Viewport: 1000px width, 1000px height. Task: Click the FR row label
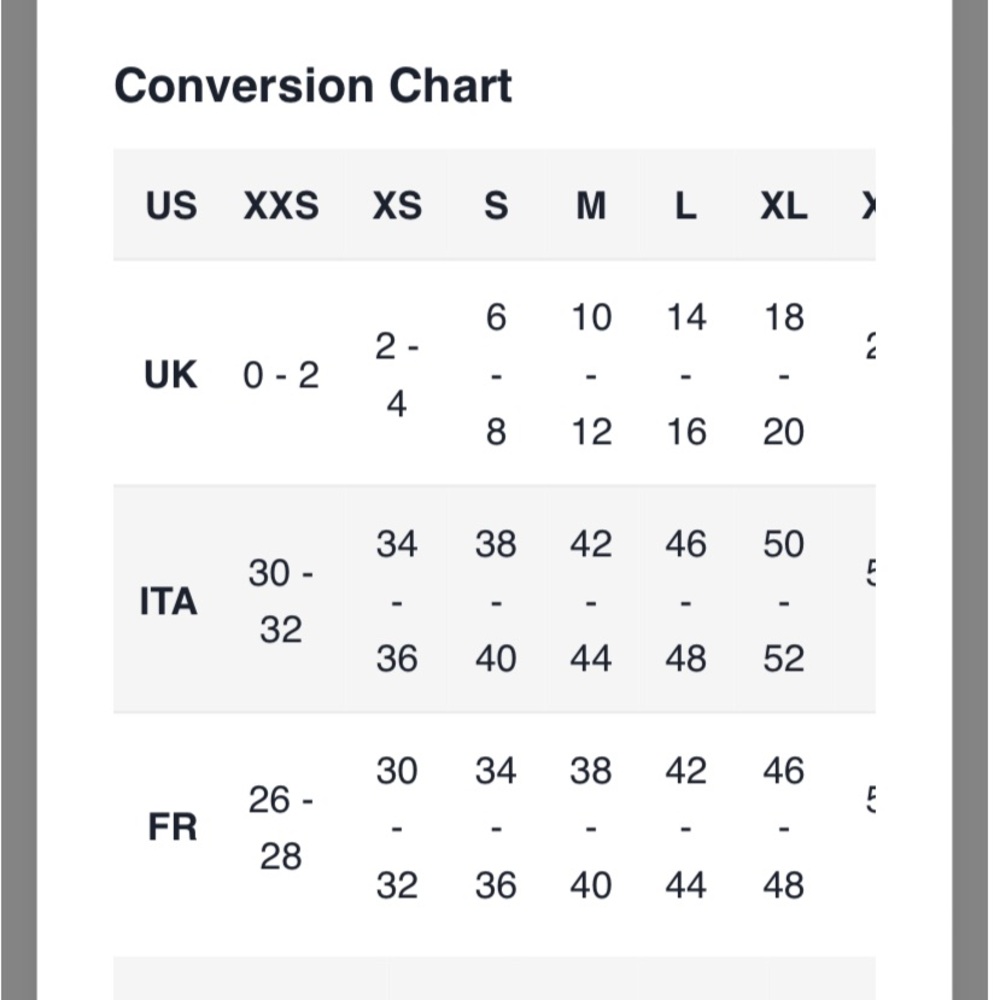pyautogui.click(x=172, y=827)
